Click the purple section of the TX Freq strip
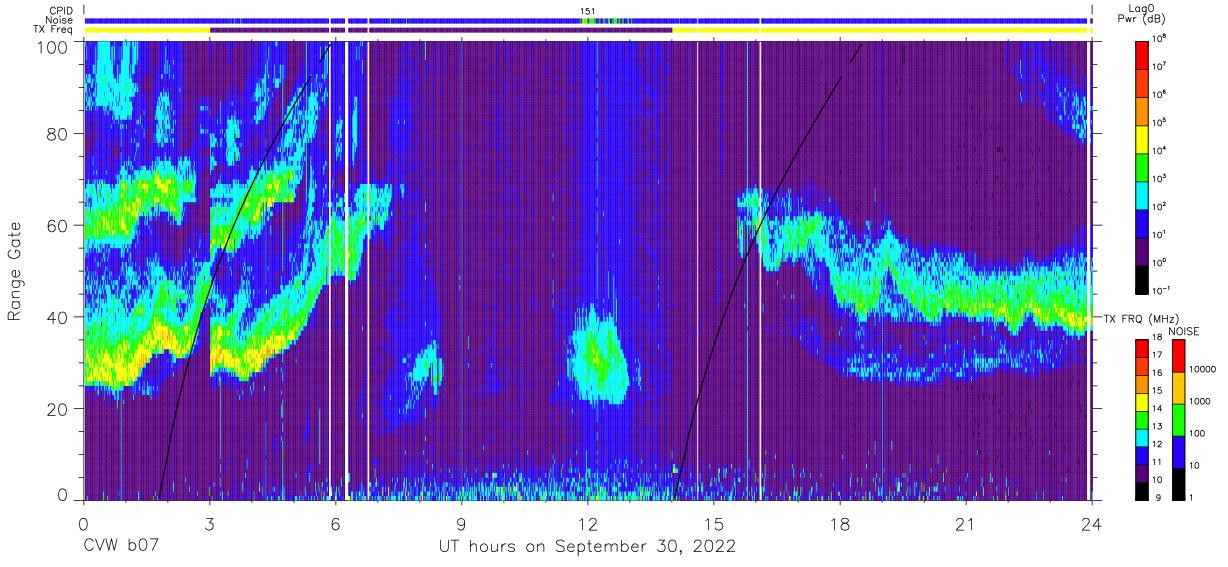Viewport: 1228px width, 567px height. 440,30
